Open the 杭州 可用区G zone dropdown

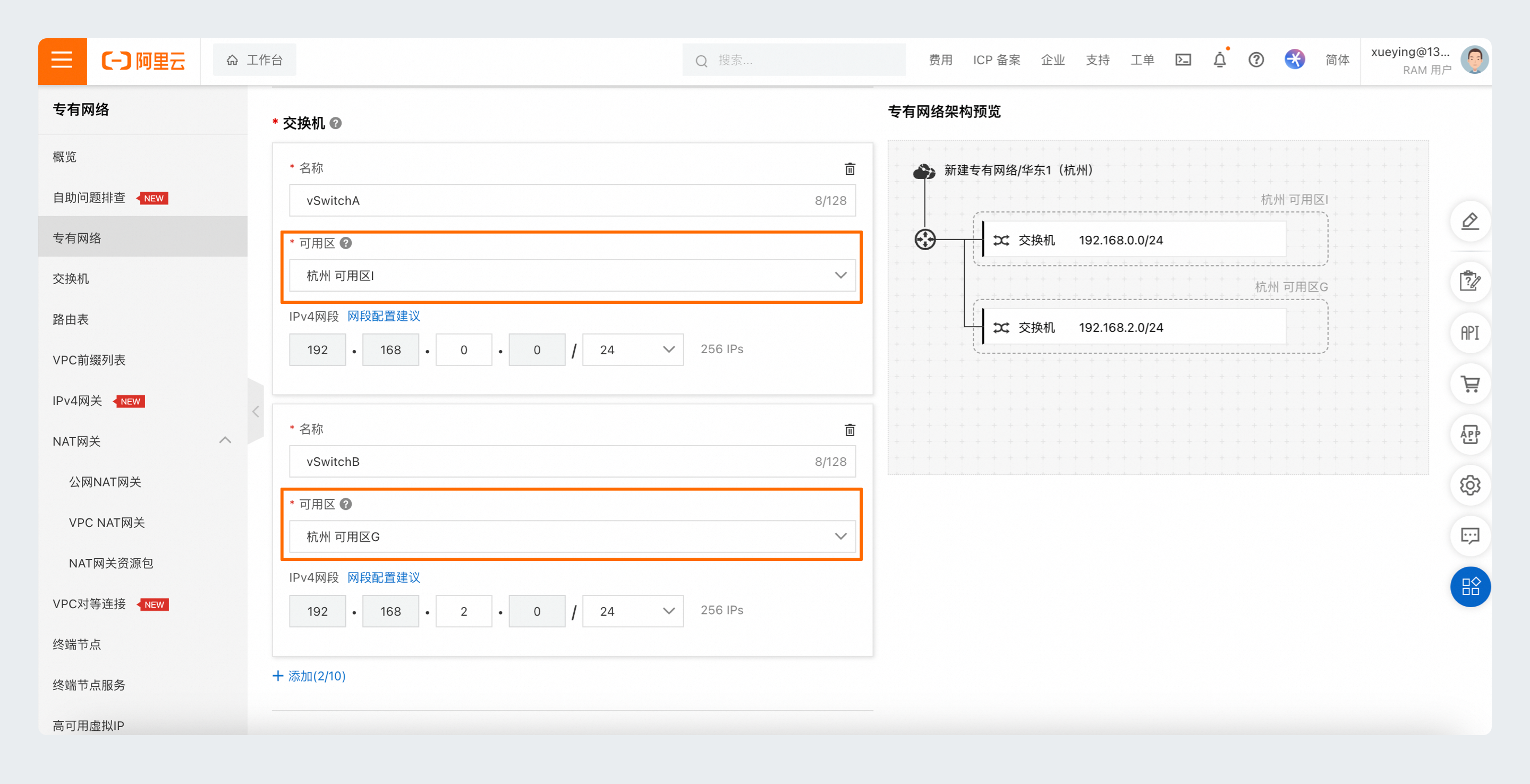pos(572,536)
